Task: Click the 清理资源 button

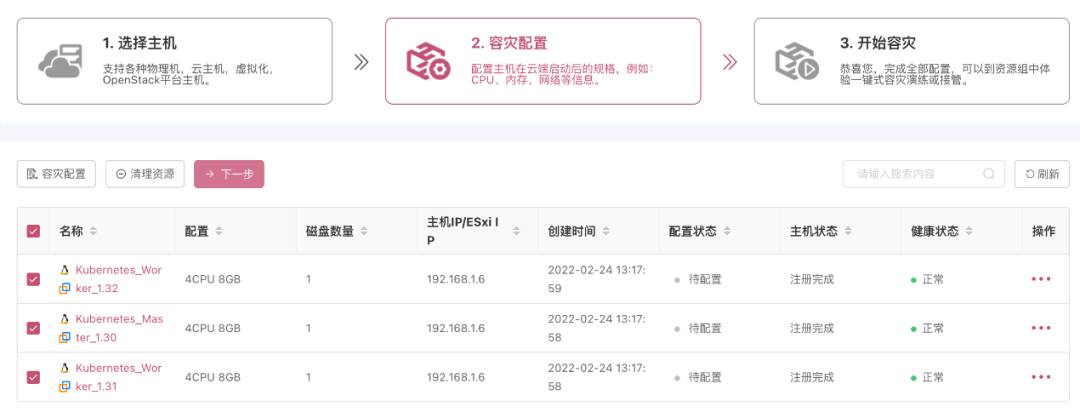Action: (145, 174)
